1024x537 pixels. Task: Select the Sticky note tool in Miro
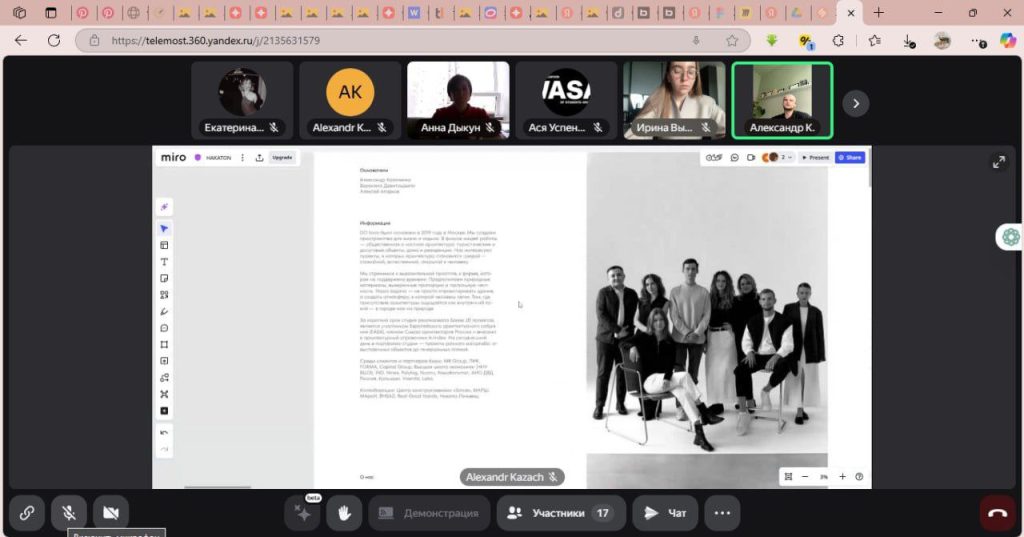pos(165,278)
